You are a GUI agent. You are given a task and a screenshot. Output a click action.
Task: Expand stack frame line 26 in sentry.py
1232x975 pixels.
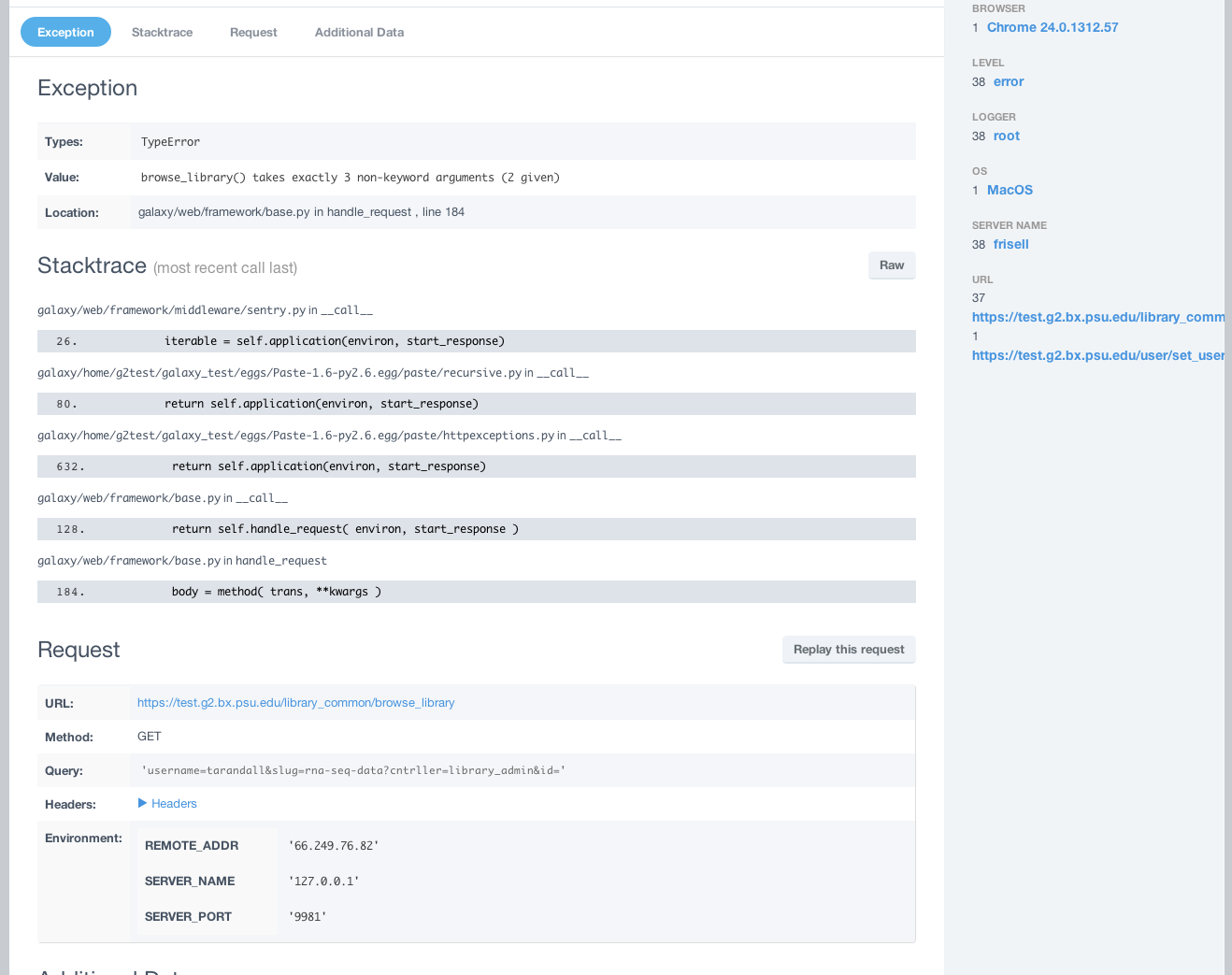pos(476,341)
